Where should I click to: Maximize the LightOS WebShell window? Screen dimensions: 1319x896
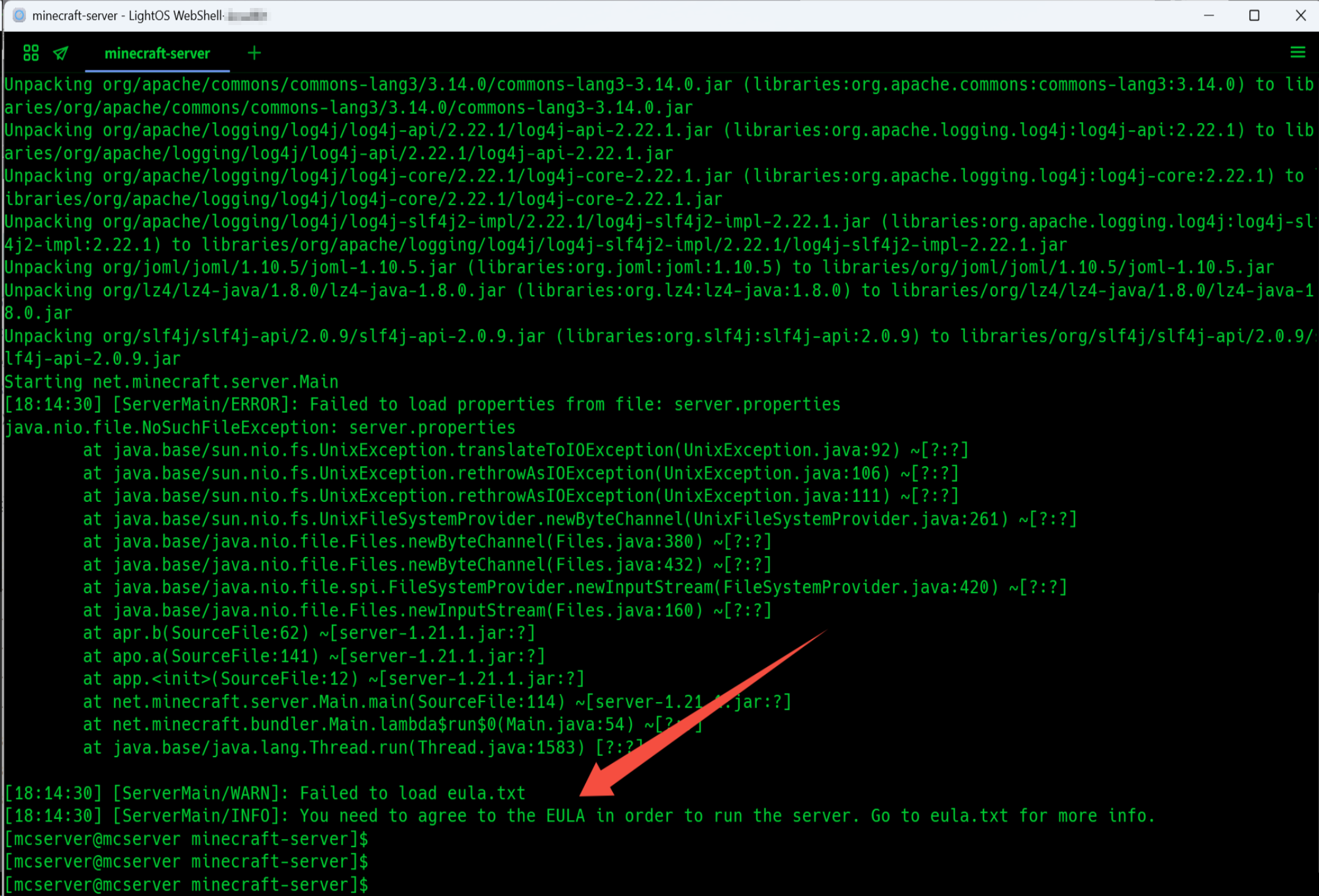click(x=1254, y=15)
